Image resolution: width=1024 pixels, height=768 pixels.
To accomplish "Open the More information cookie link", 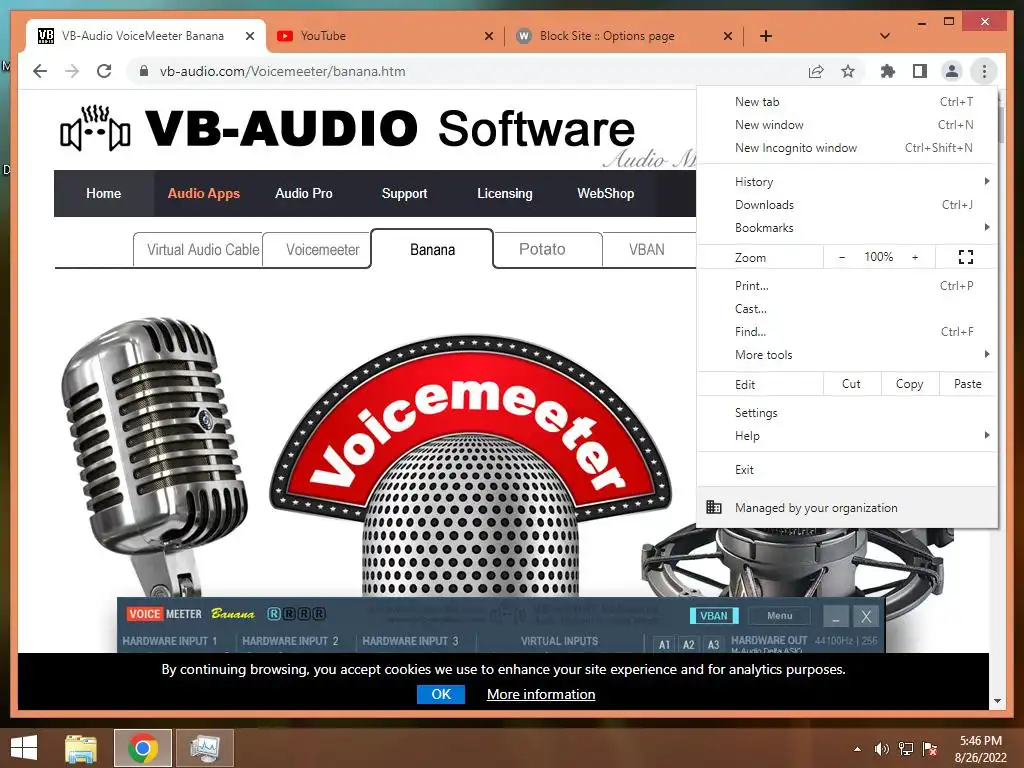I will 541,694.
